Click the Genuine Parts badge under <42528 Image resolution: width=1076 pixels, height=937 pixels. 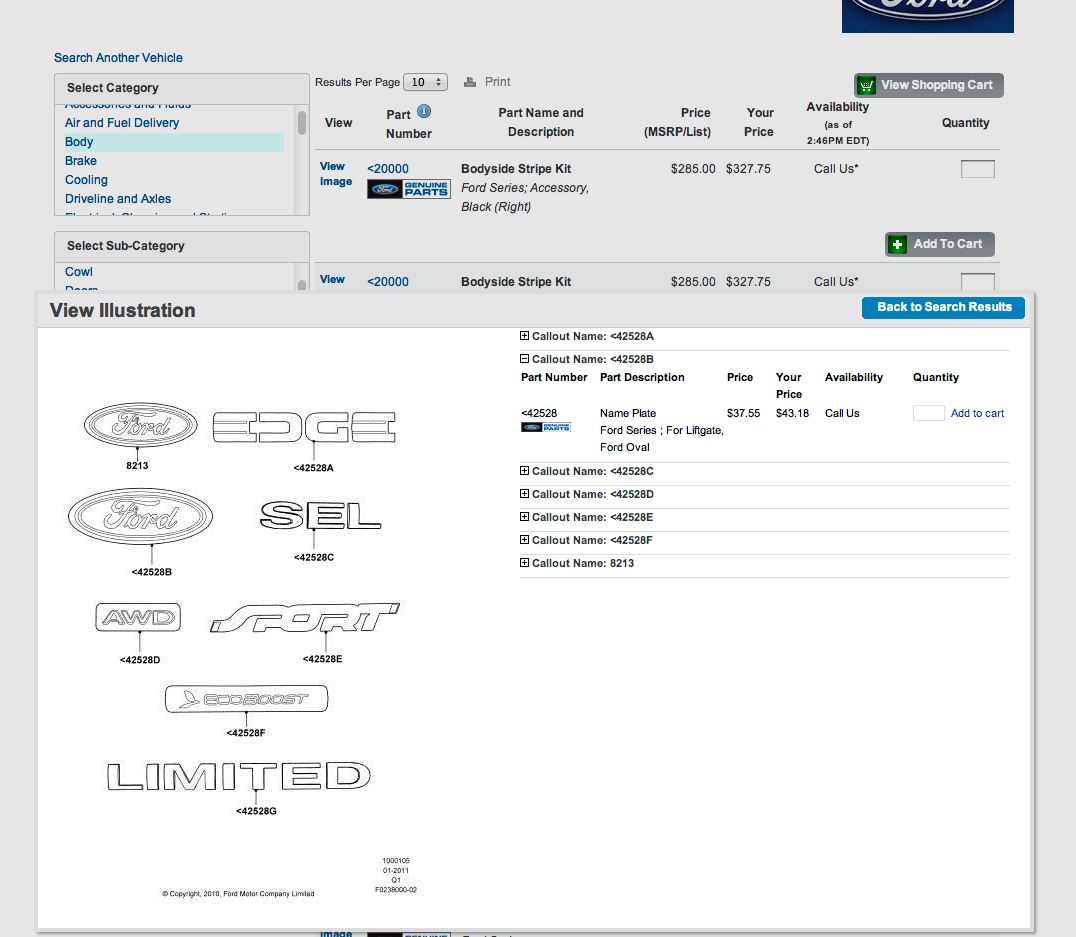click(x=545, y=427)
